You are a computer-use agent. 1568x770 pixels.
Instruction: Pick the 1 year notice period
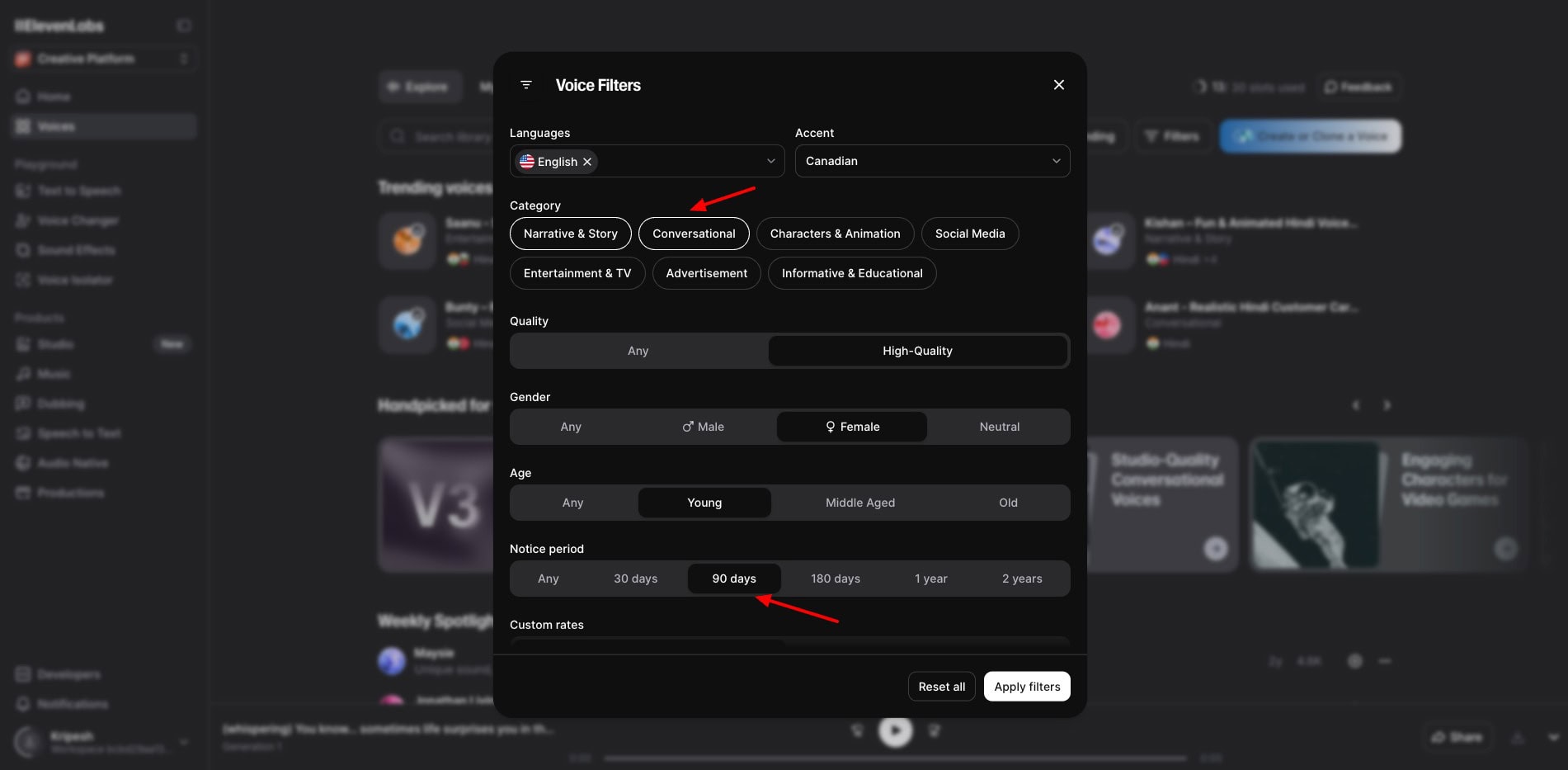931,579
